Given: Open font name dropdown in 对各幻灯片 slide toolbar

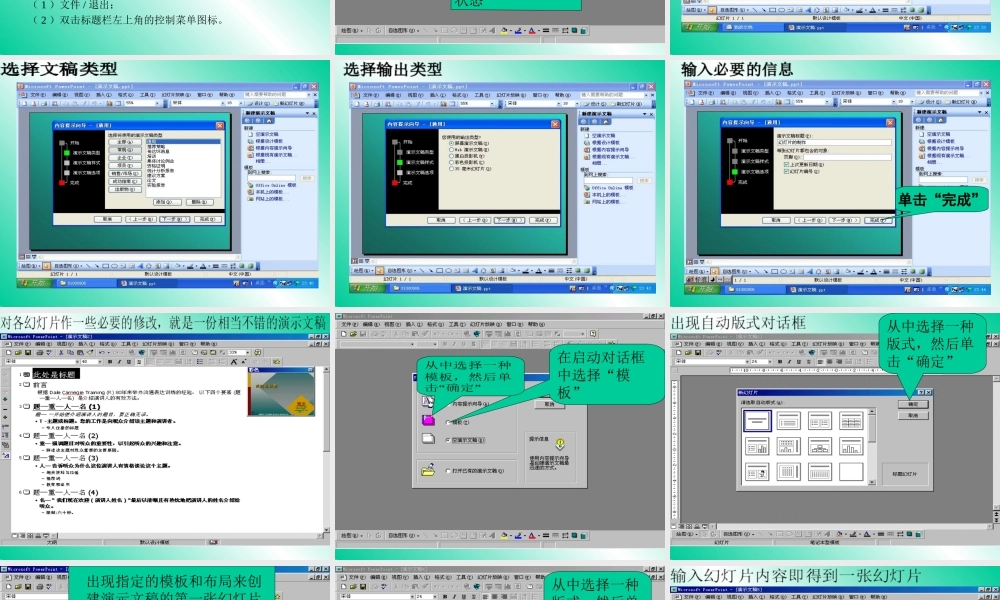Looking at the screenshot, I should tap(75, 362).
